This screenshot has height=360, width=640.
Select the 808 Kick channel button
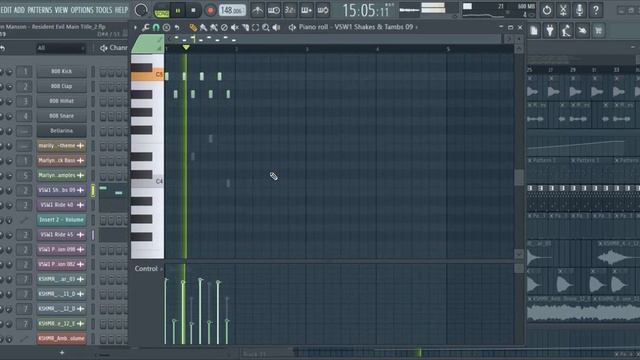(62, 71)
